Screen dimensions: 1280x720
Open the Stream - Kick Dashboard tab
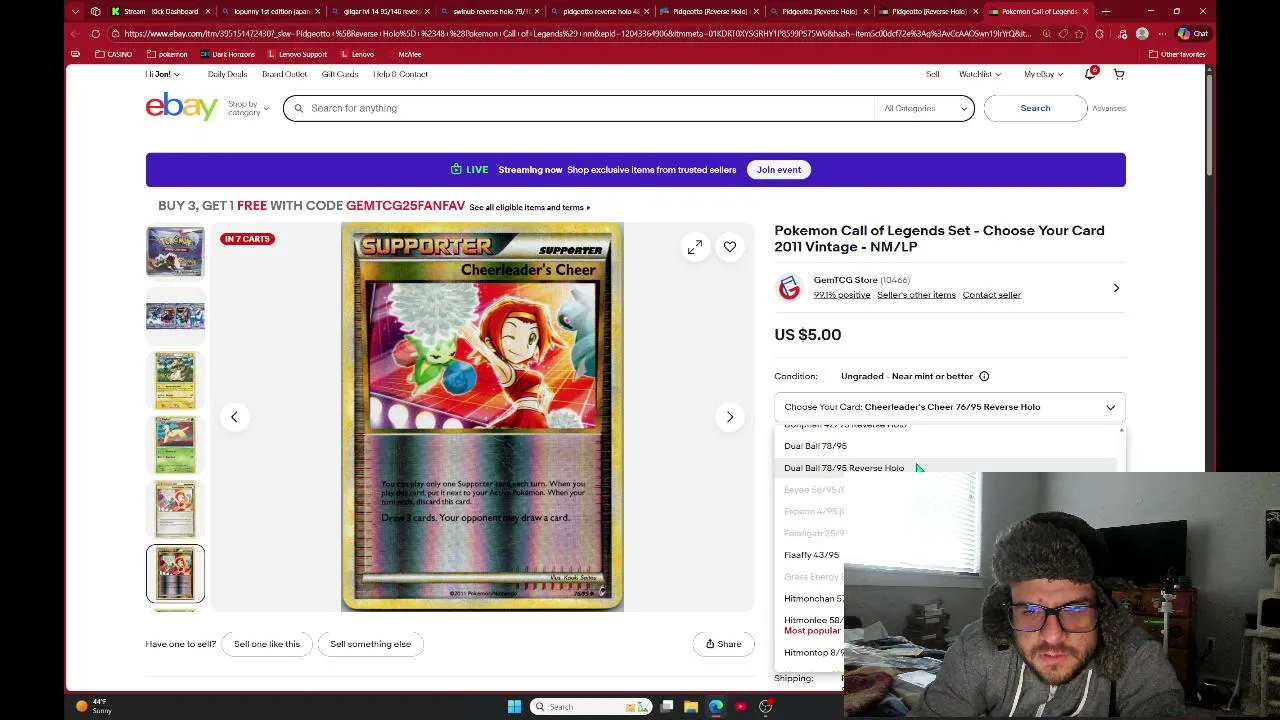pyautogui.click(x=160, y=11)
